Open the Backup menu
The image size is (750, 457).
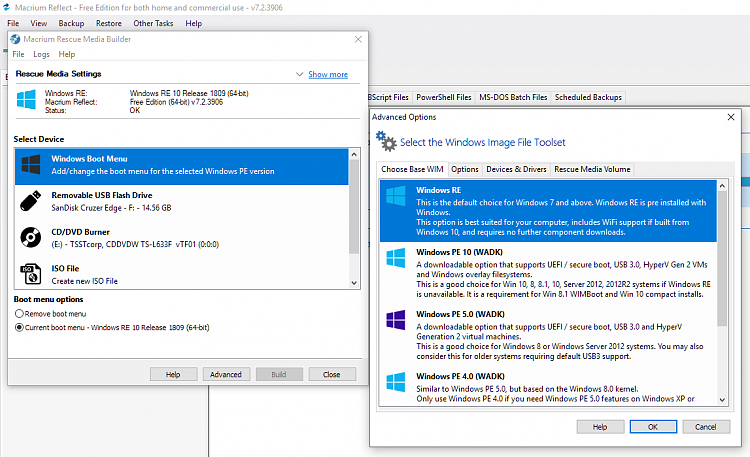pos(71,23)
